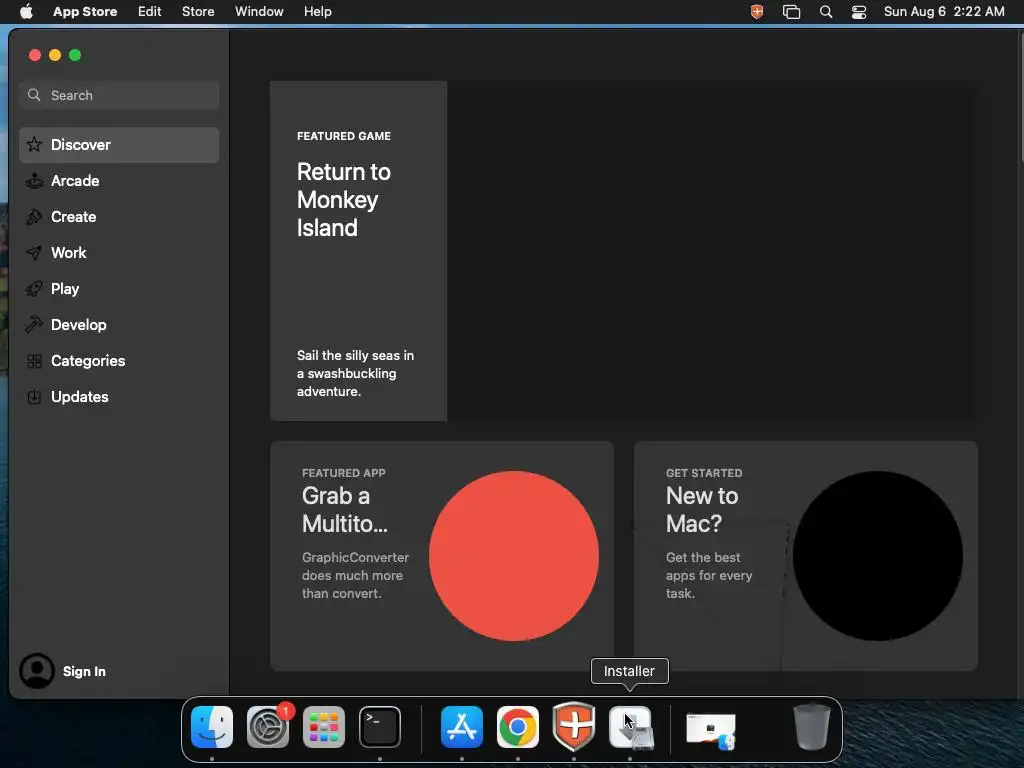Click the Categories label in sidebar

[x=88, y=360]
